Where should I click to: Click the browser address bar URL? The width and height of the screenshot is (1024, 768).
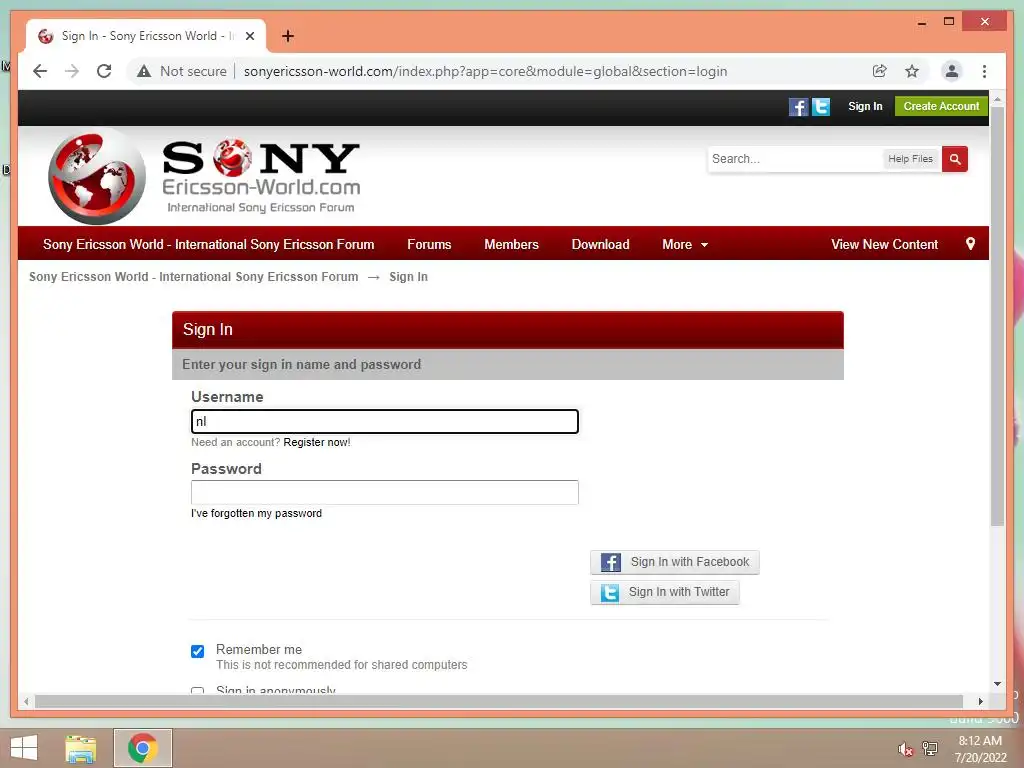[485, 71]
